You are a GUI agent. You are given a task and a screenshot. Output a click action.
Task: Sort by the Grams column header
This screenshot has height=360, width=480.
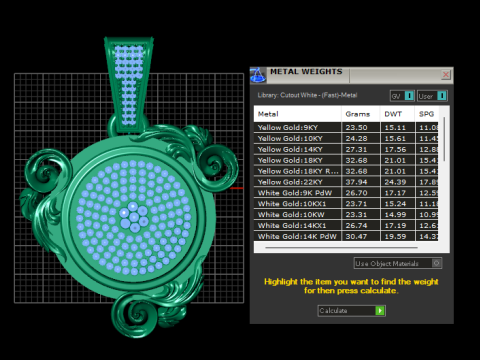pos(361,114)
